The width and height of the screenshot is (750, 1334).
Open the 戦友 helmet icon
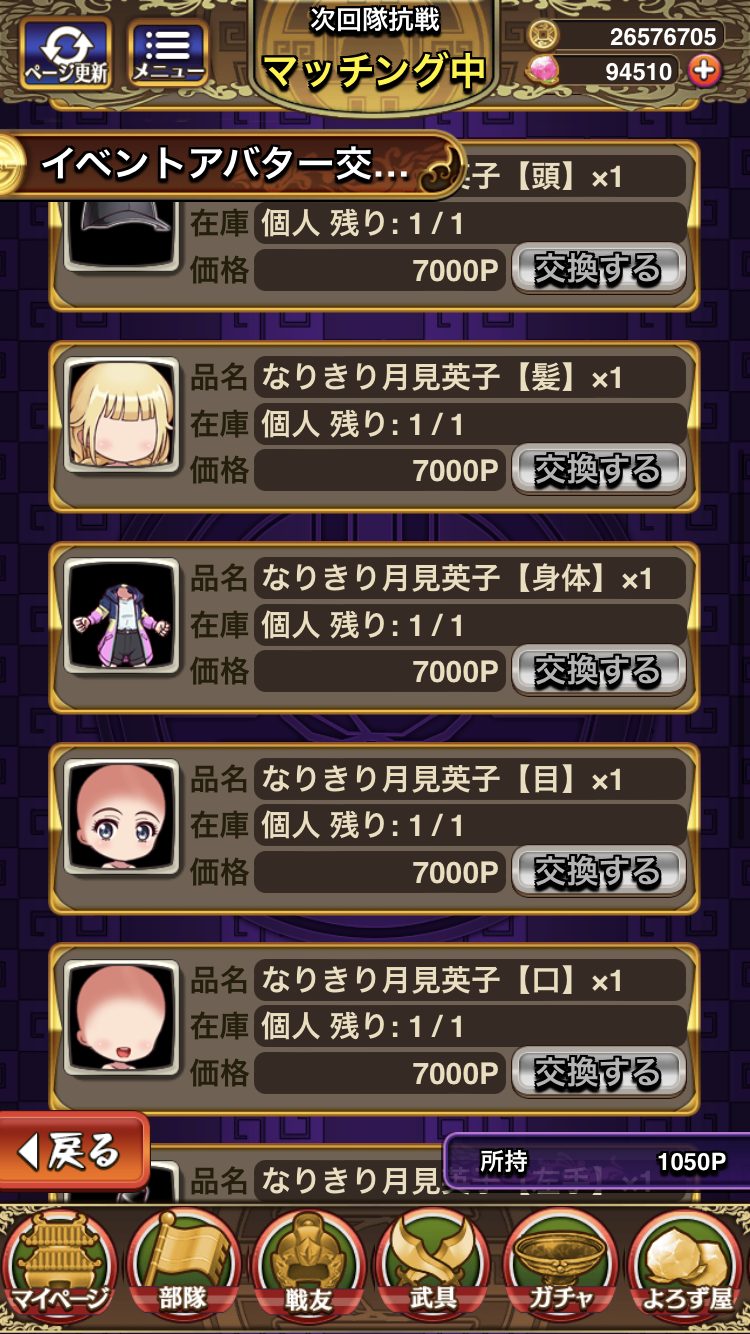pos(308,1264)
